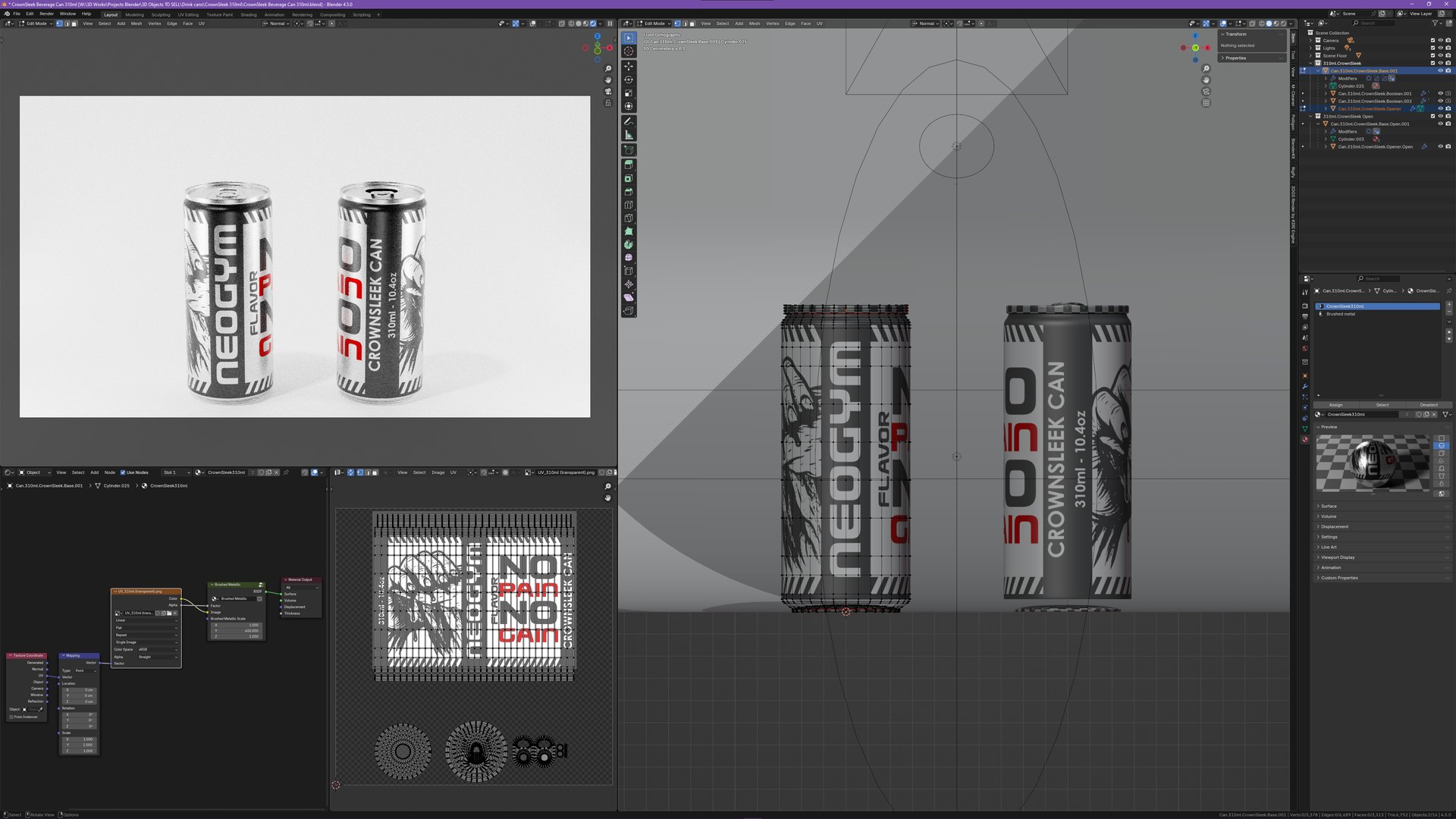Open Edit Mode dropdown in left viewport
Screen dimensions: 1456x819
[x=36, y=24]
